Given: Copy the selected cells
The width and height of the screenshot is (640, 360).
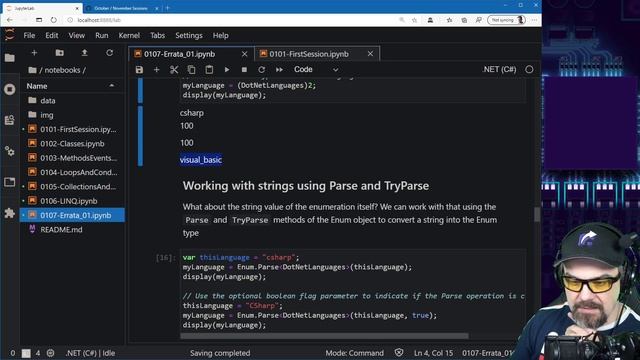Looking at the screenshot, I should 191,70.
